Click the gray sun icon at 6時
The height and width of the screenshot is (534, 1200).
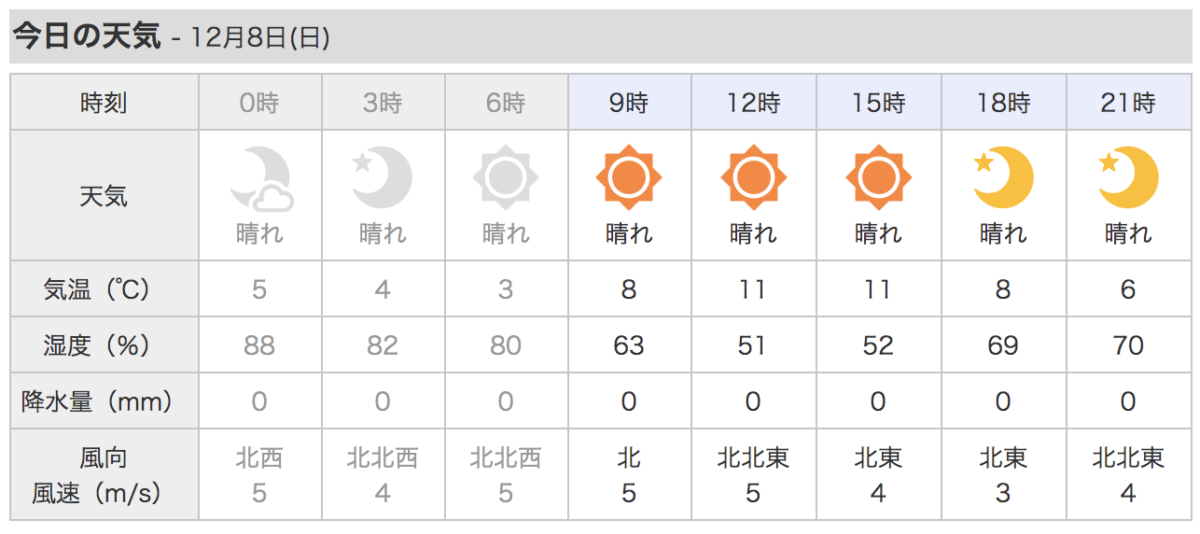coord(506,178)
